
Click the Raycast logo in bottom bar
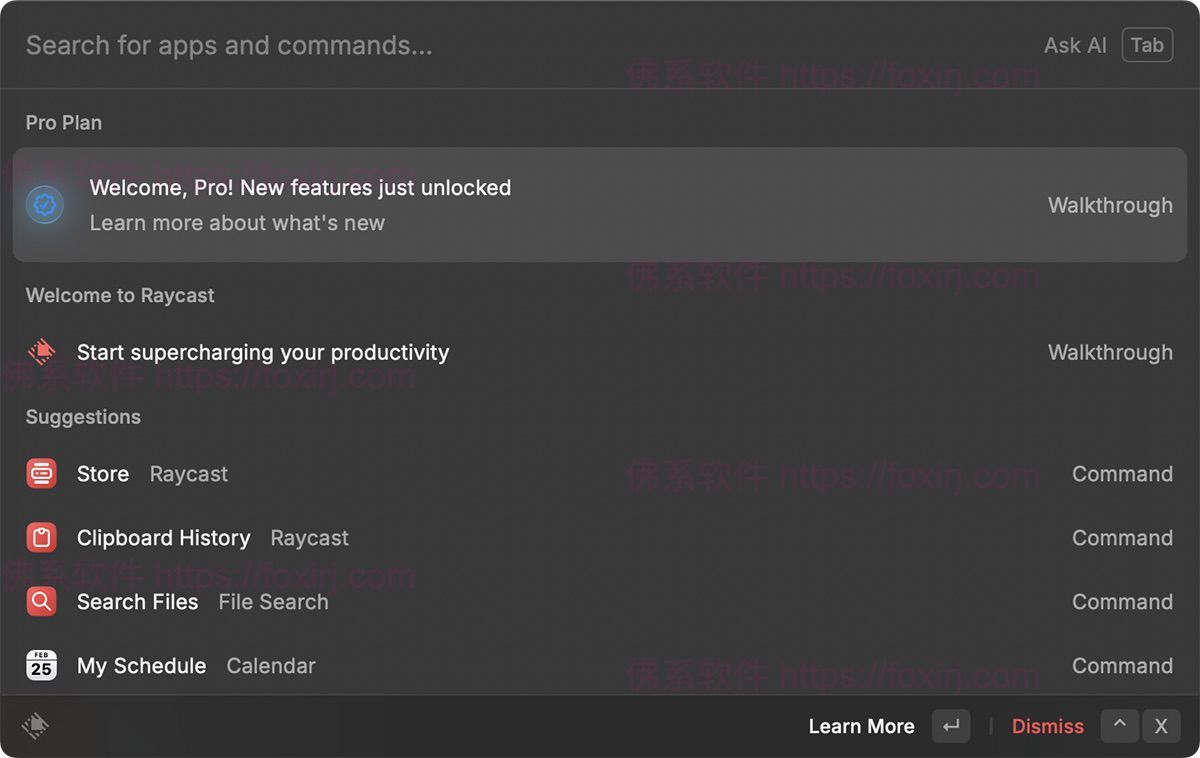point(35,726)
